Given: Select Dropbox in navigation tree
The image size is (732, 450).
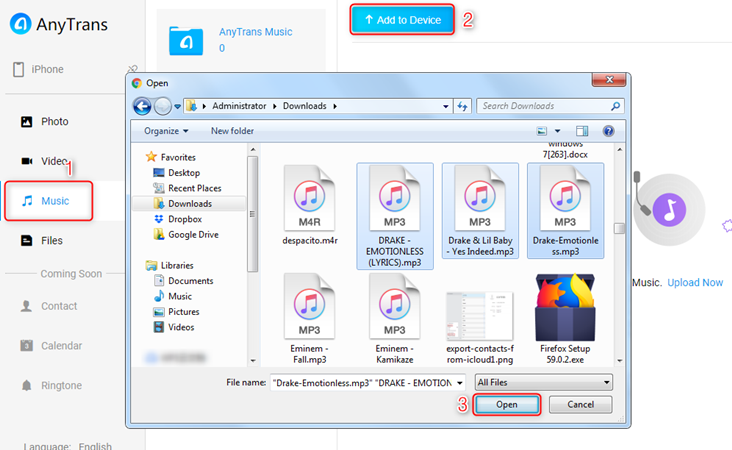Looking at the screenshot, I should coord(178,219).
